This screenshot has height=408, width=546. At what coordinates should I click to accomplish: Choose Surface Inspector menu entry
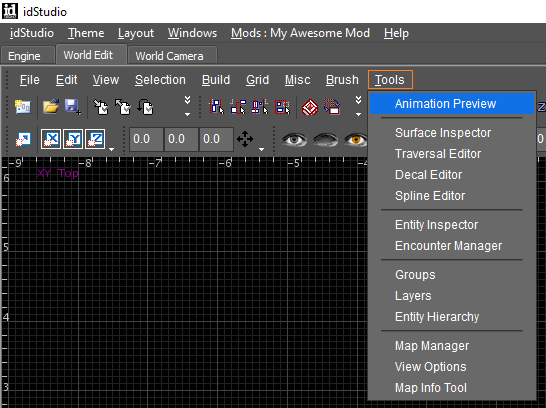[x=452, y=133]
